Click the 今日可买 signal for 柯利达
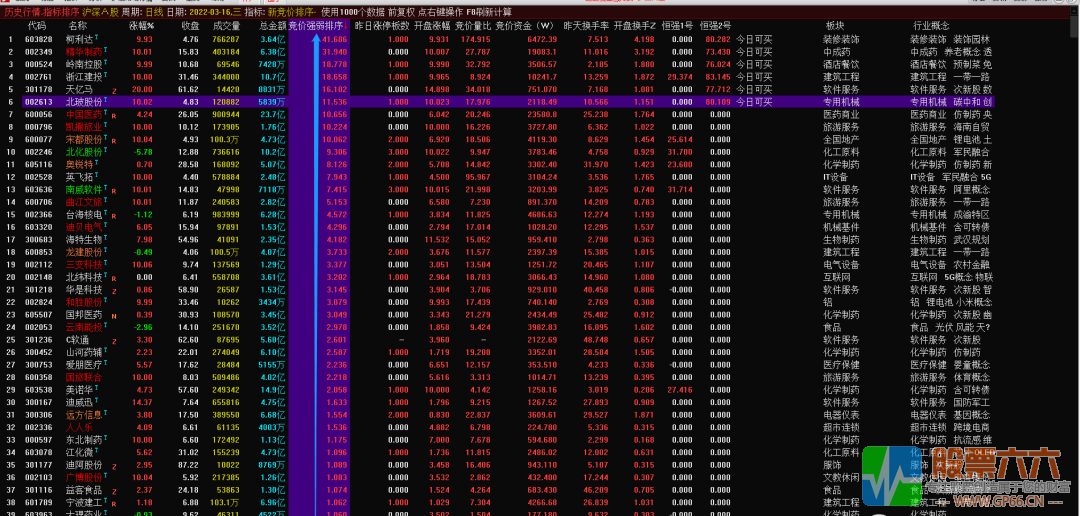Image resolution: width=1080 pixels, height=516 pixels. (x=753, y=38)
